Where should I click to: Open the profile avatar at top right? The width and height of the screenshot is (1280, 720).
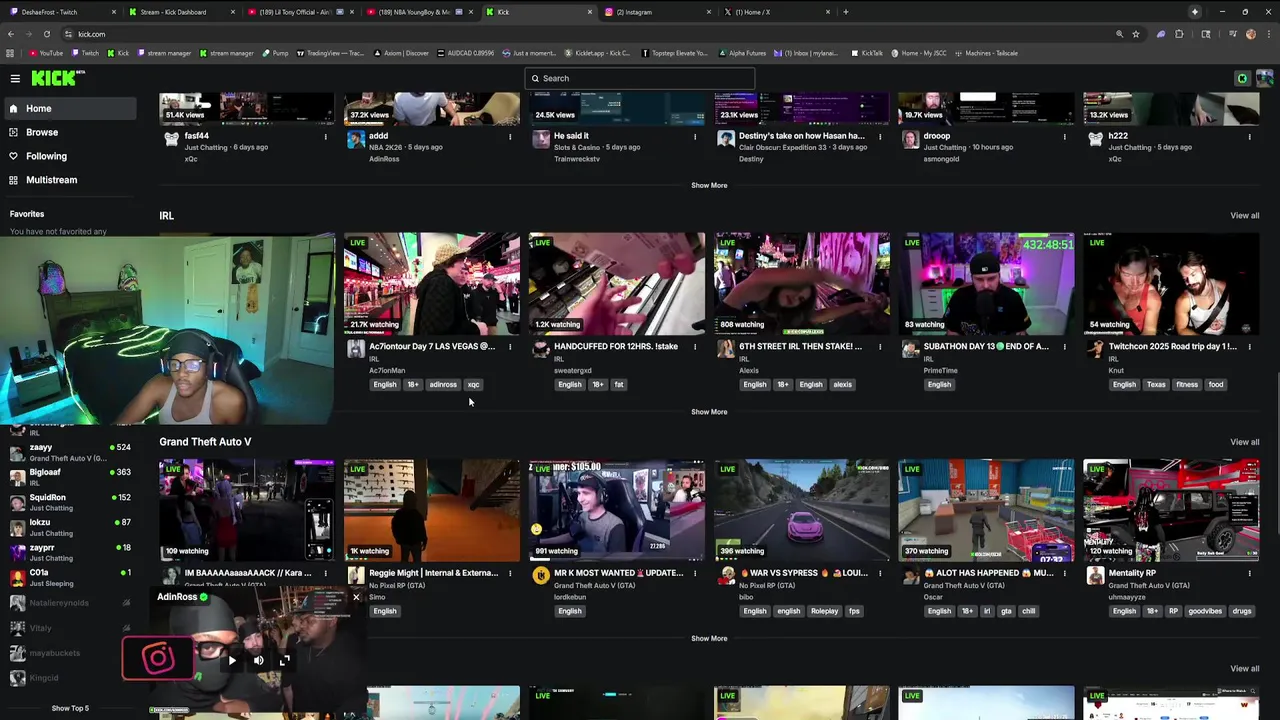tap(1264, 78)
